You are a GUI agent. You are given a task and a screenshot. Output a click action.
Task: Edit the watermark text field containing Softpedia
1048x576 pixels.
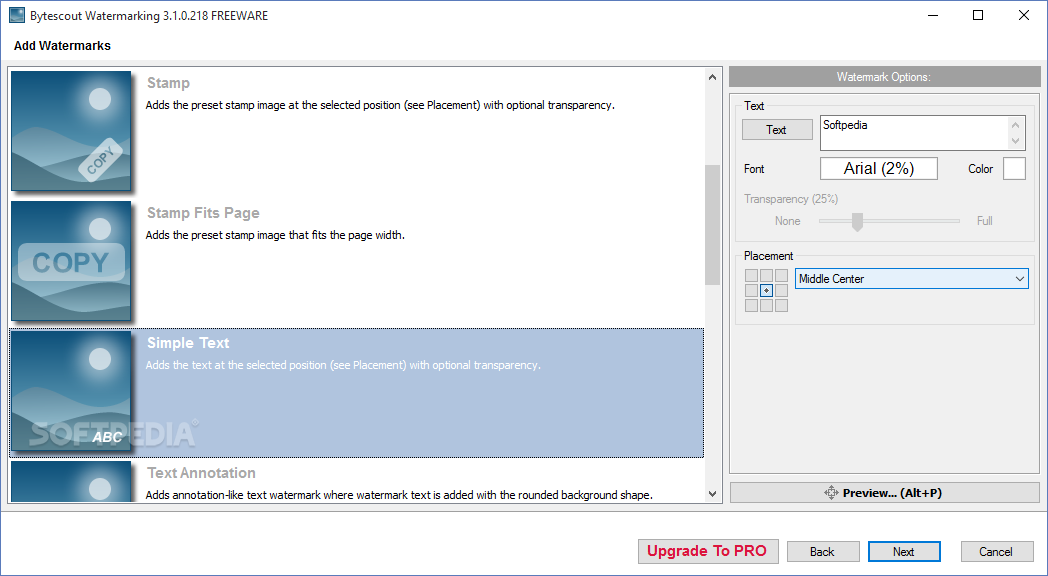click(x=914, y=133)
